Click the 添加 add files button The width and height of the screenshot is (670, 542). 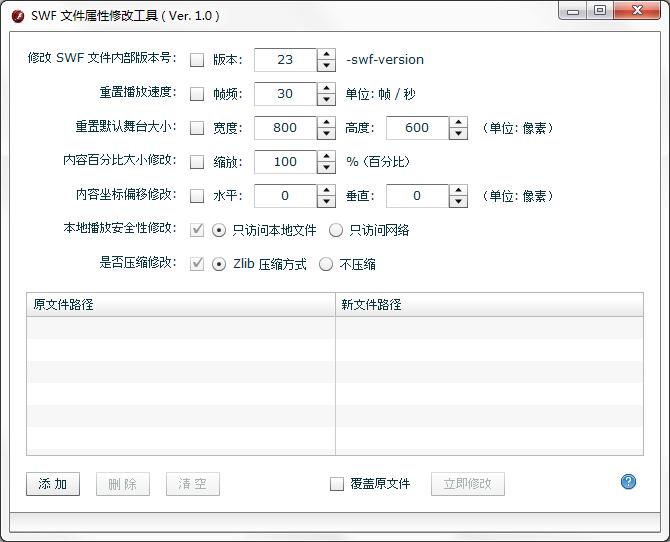point(53,484)
